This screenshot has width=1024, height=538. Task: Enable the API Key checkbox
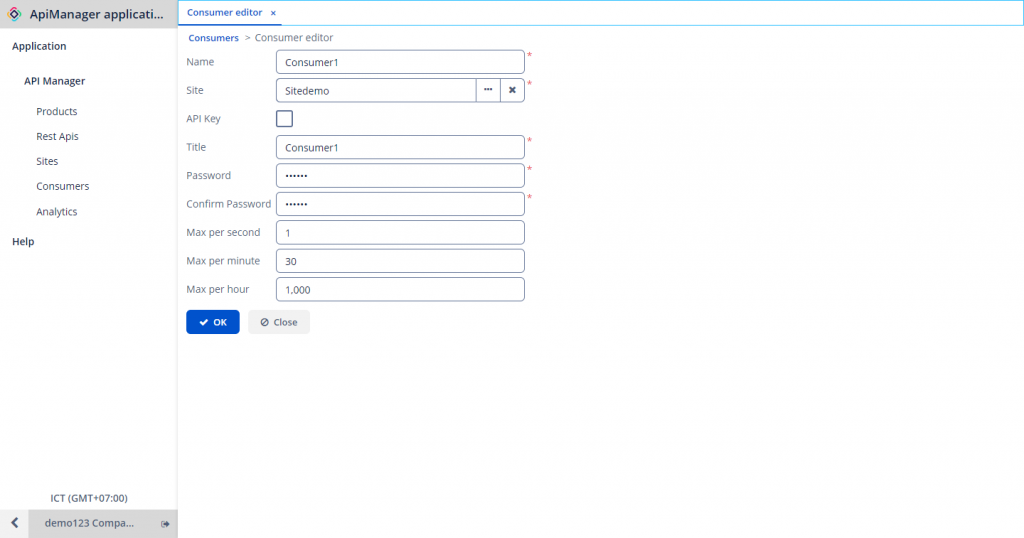[x=284, y=119]
